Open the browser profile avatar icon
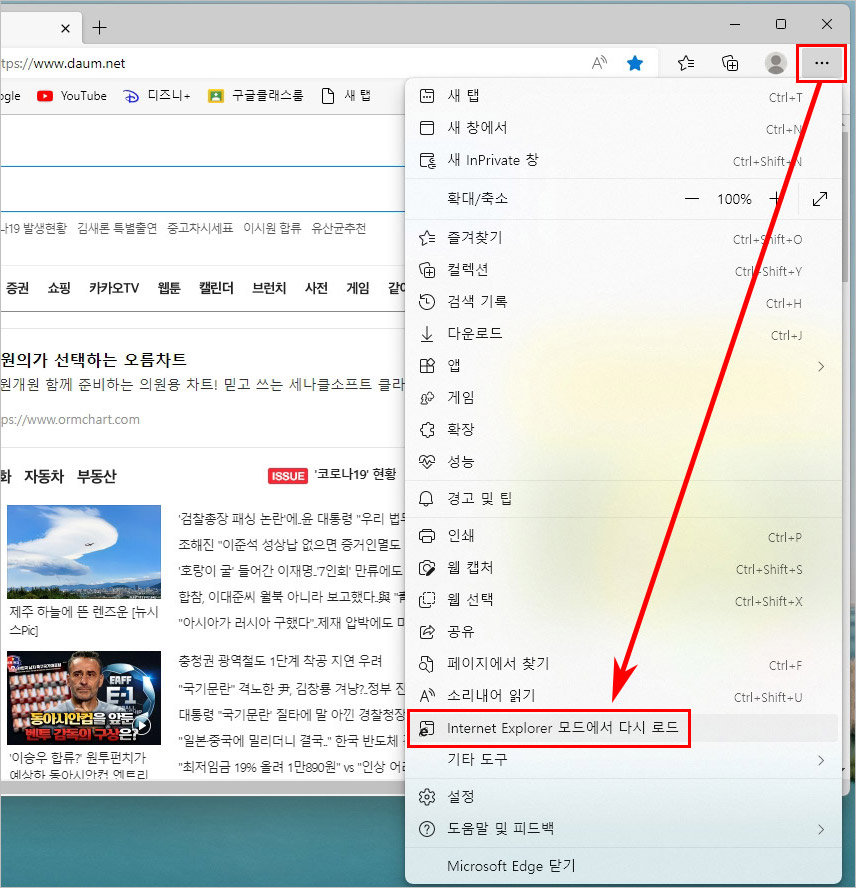856x888 pixels. click(775, 62)
